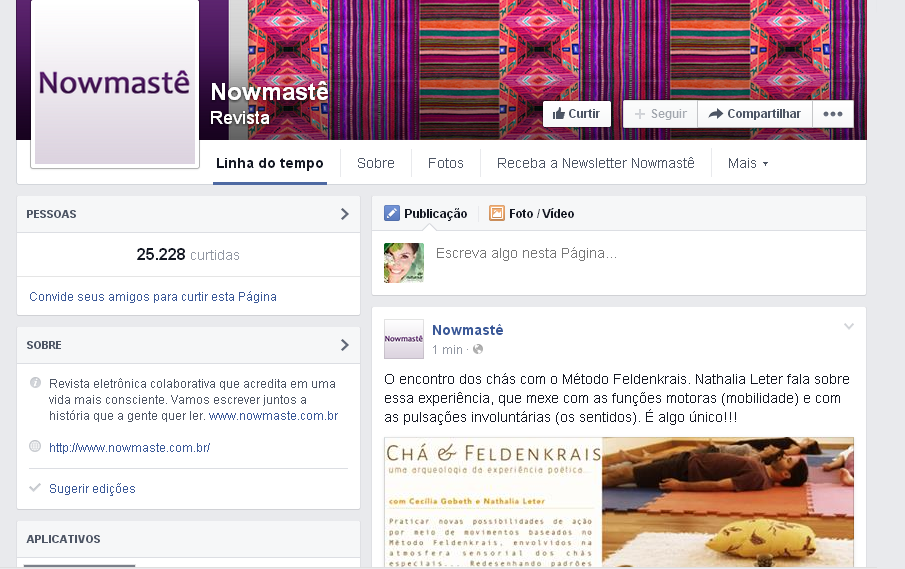Open the Chá & Feldenkrais post image

pos(619,502)
